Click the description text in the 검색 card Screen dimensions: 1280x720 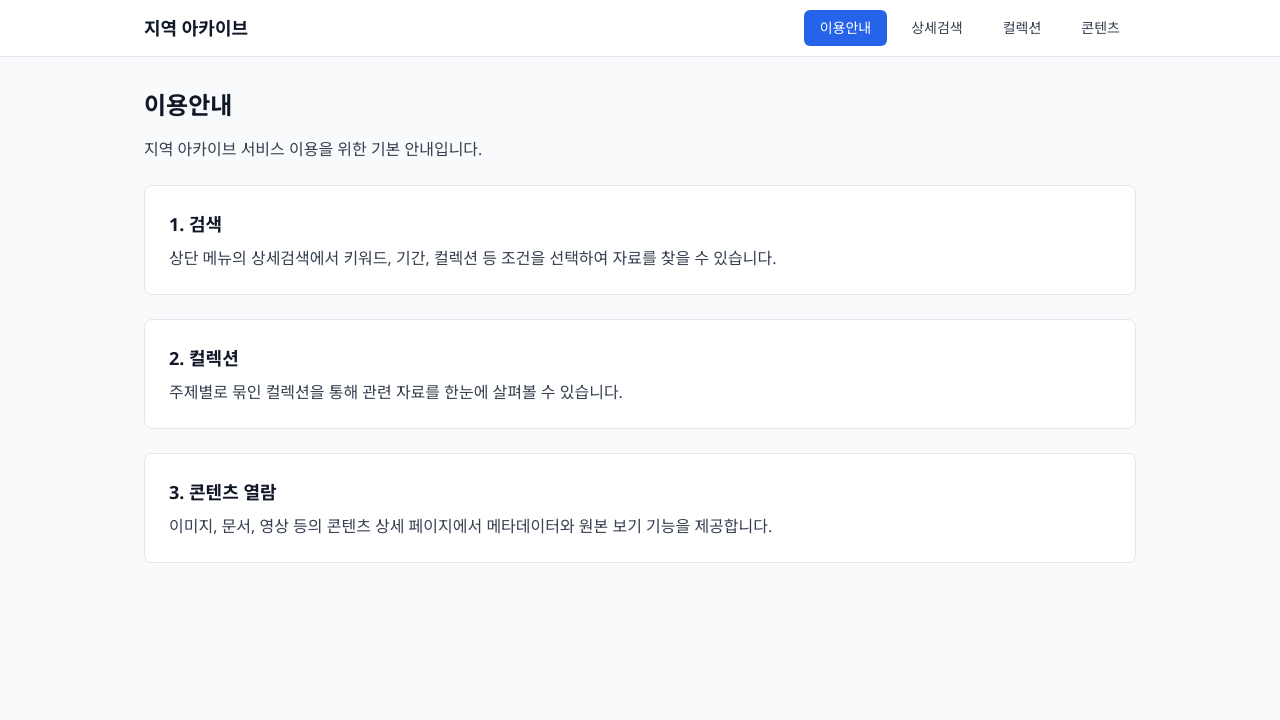pyautogui.click(x=472, y=258)
